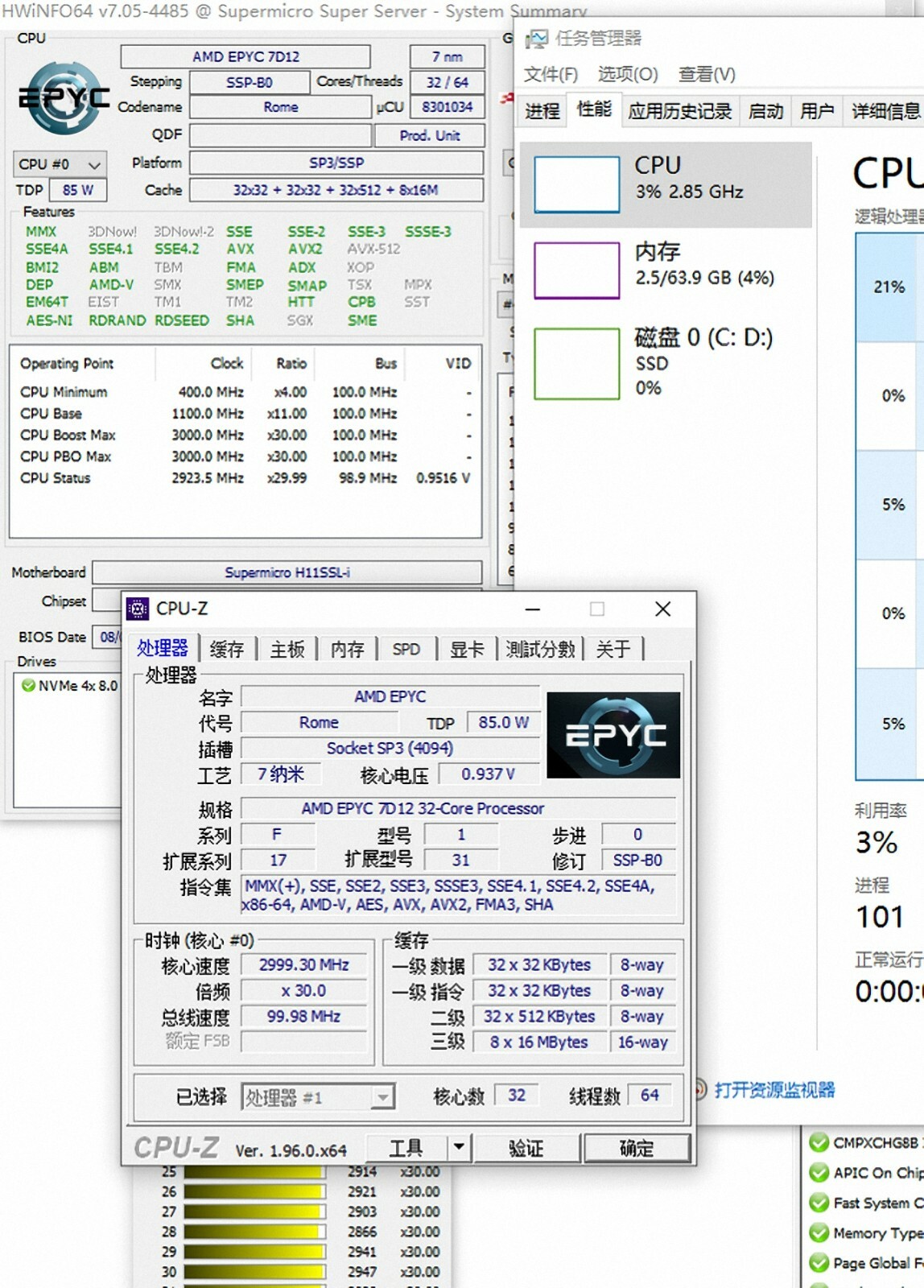This screenshot has width=924, height=1288.
Task: Click the SP3/SSP platform field
Action: pos(336,163)
